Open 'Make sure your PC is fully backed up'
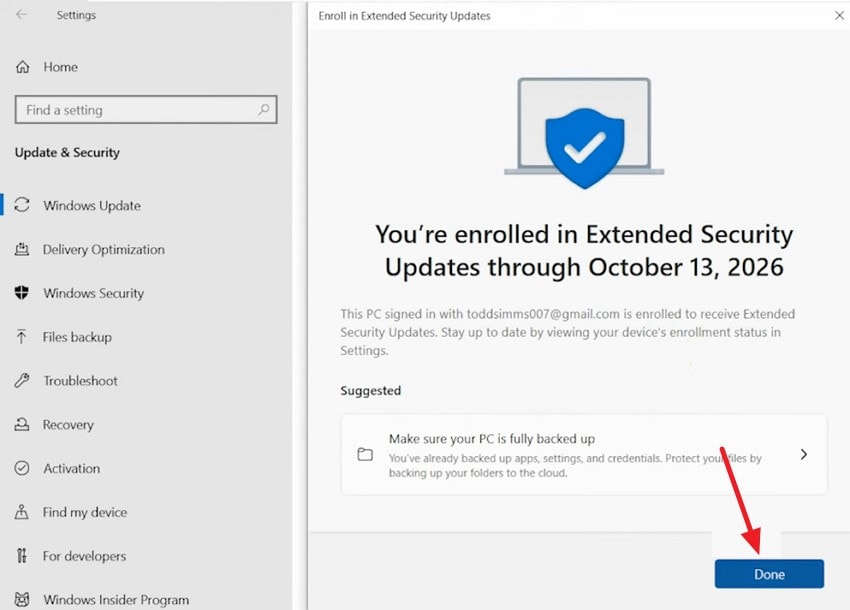The height and width of the screenshot is (610, 850). 584,454
